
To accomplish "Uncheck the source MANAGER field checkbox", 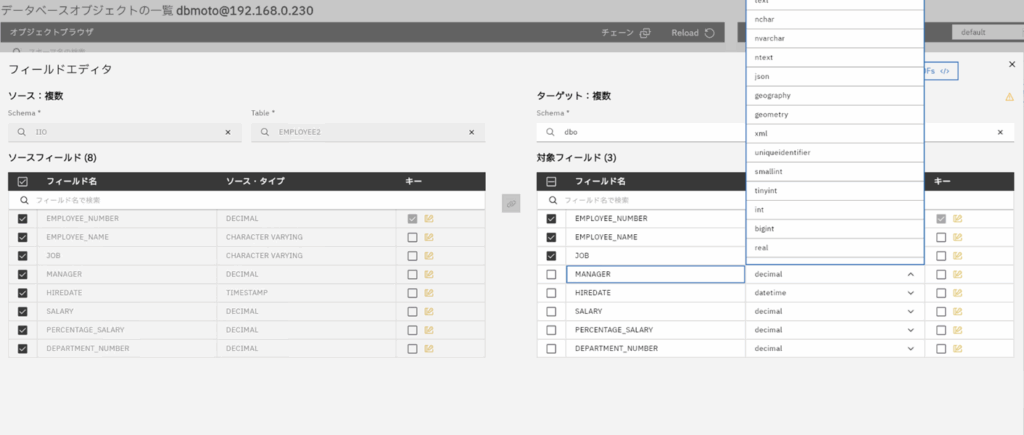I will point(23,274).
